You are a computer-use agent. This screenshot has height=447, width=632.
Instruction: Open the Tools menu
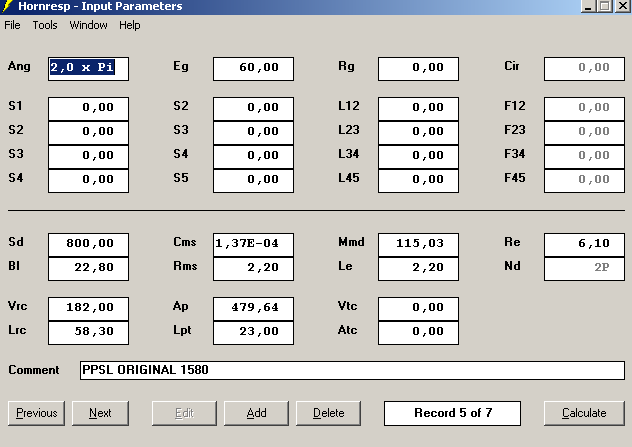click(x=45, y=25)
